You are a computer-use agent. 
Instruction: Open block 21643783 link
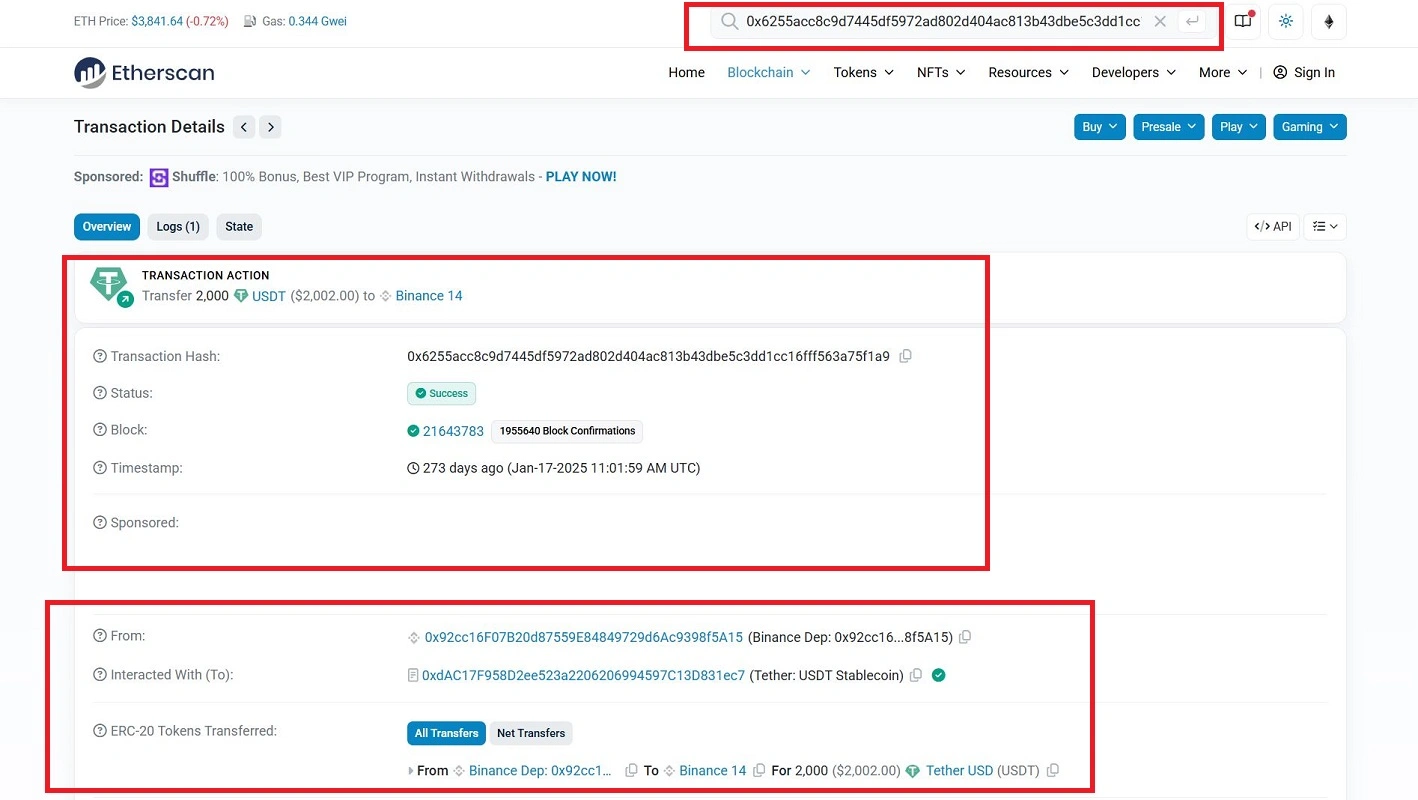tap(453, 431)
